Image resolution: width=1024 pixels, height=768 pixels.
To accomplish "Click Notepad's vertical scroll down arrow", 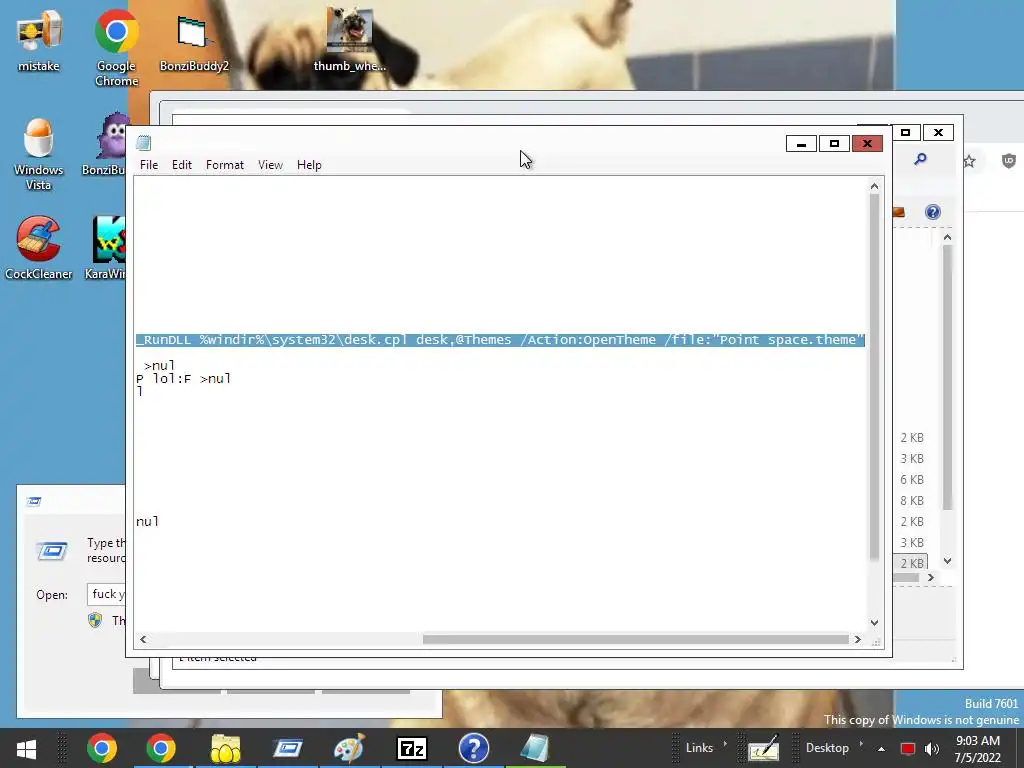I will [x=874, y=623].
